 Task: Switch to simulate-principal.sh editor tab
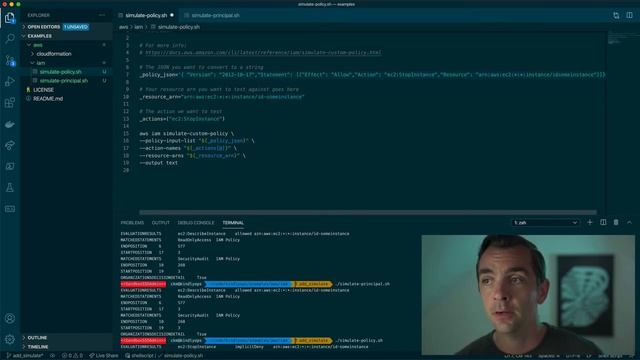[216, 15]
